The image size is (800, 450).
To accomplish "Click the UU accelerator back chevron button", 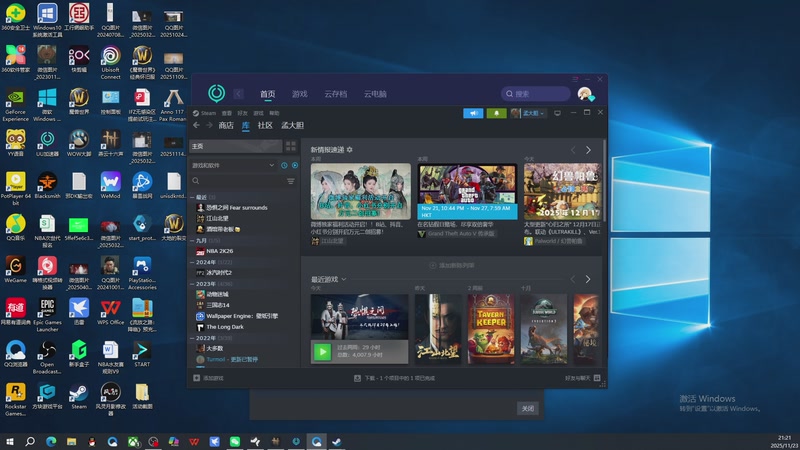I will [x=238, y=94].
